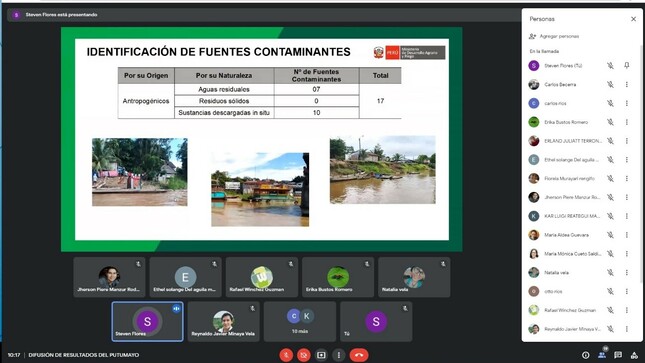
Task: Select Reynaldo Javier Minaya Vela tile
Action: (x=224, y=321)
